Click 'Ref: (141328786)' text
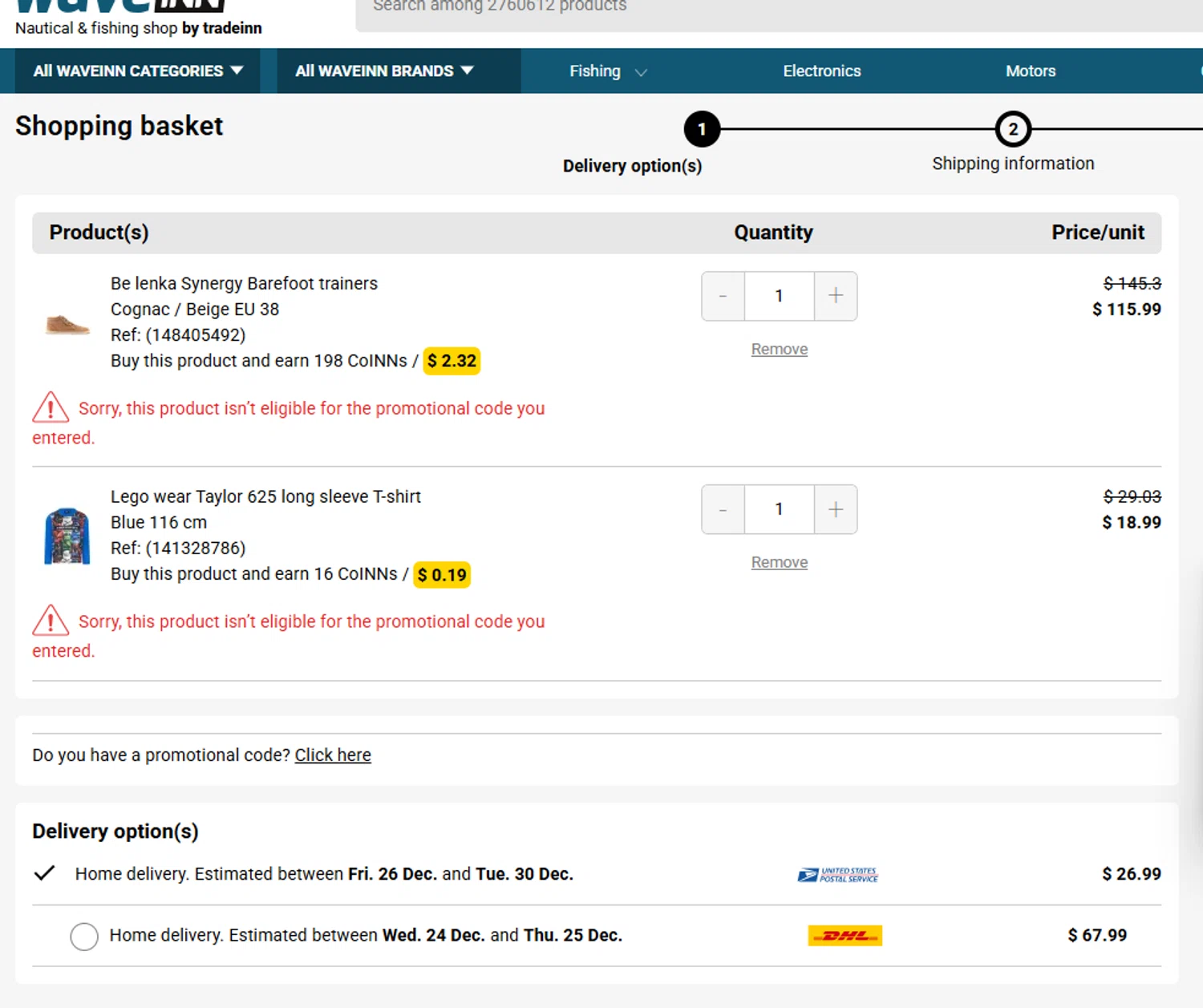 point(178,548)
